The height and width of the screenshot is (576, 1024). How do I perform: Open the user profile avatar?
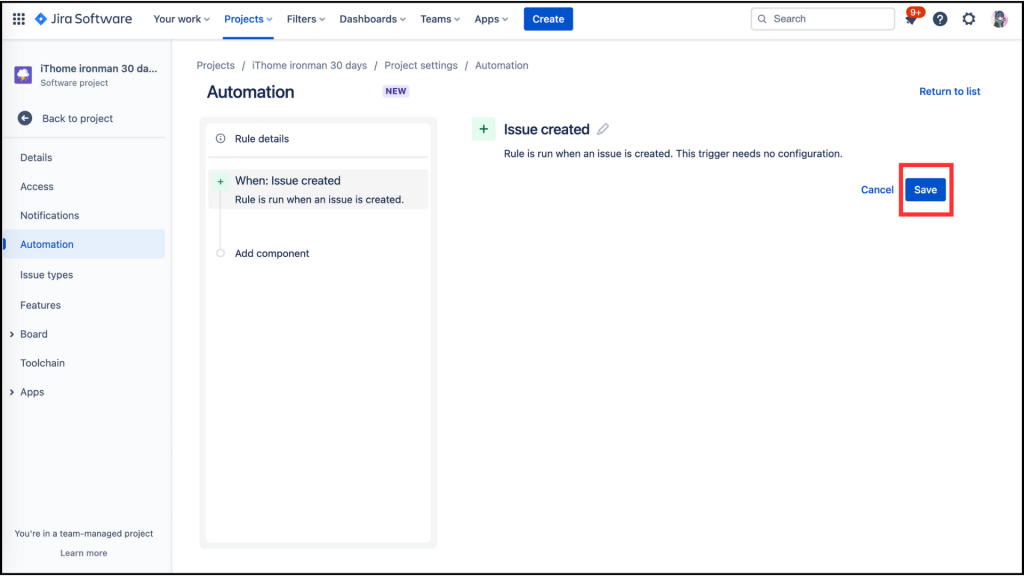pos(999,19)
